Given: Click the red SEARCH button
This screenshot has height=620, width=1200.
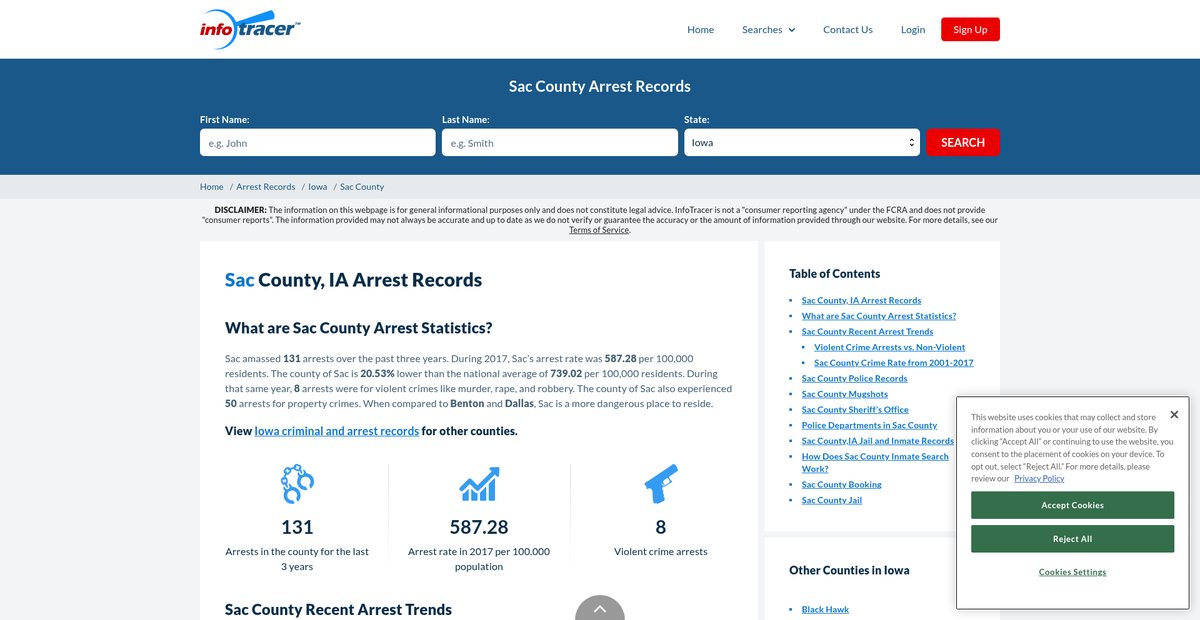Looking at the screenshot, I should tap(963, 143).
